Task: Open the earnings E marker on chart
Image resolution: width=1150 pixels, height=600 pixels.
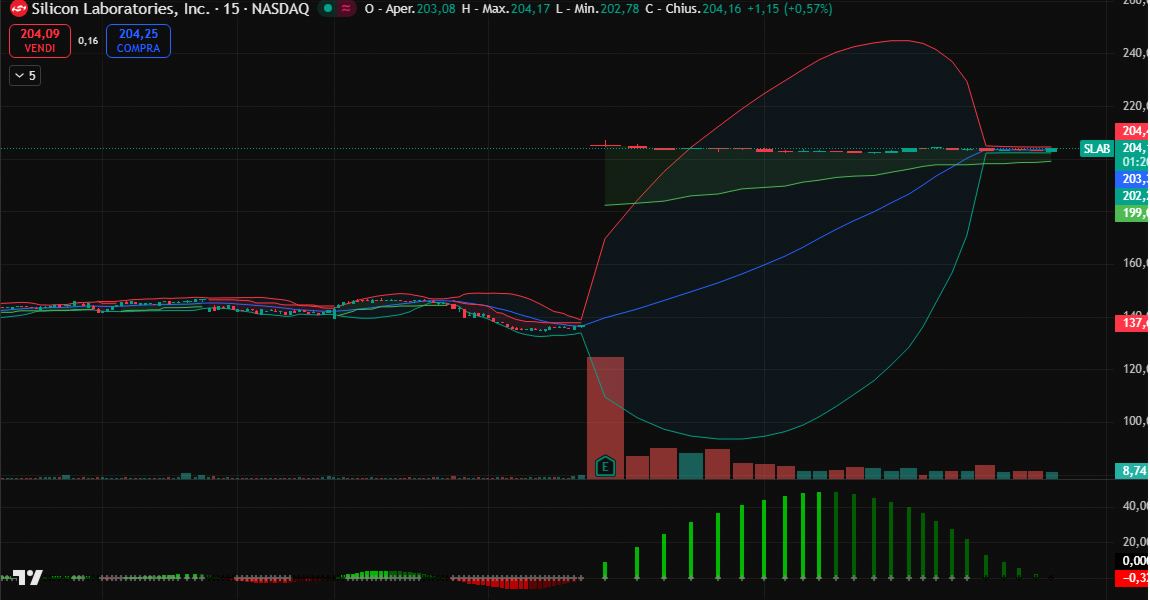Action: coord(605,466)
